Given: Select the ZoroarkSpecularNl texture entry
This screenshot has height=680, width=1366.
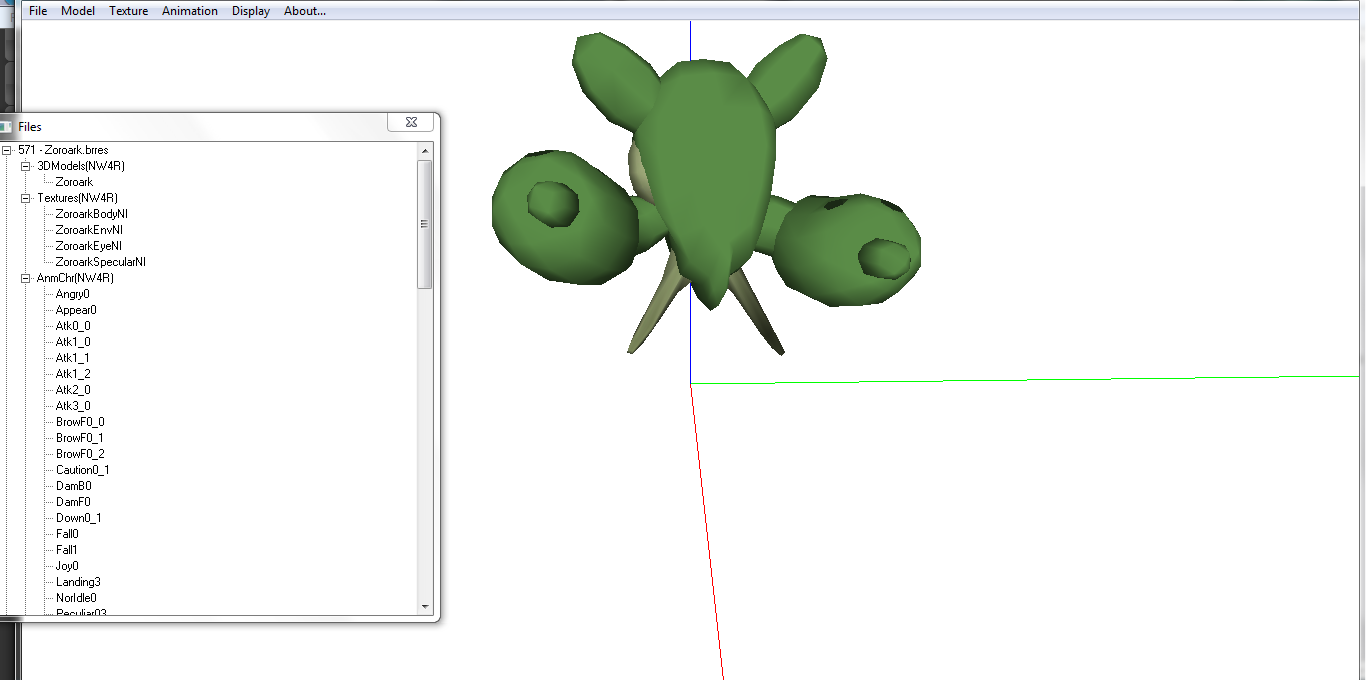Looking at the screenshot, I should pyautogui.click(x=100, y=262).
